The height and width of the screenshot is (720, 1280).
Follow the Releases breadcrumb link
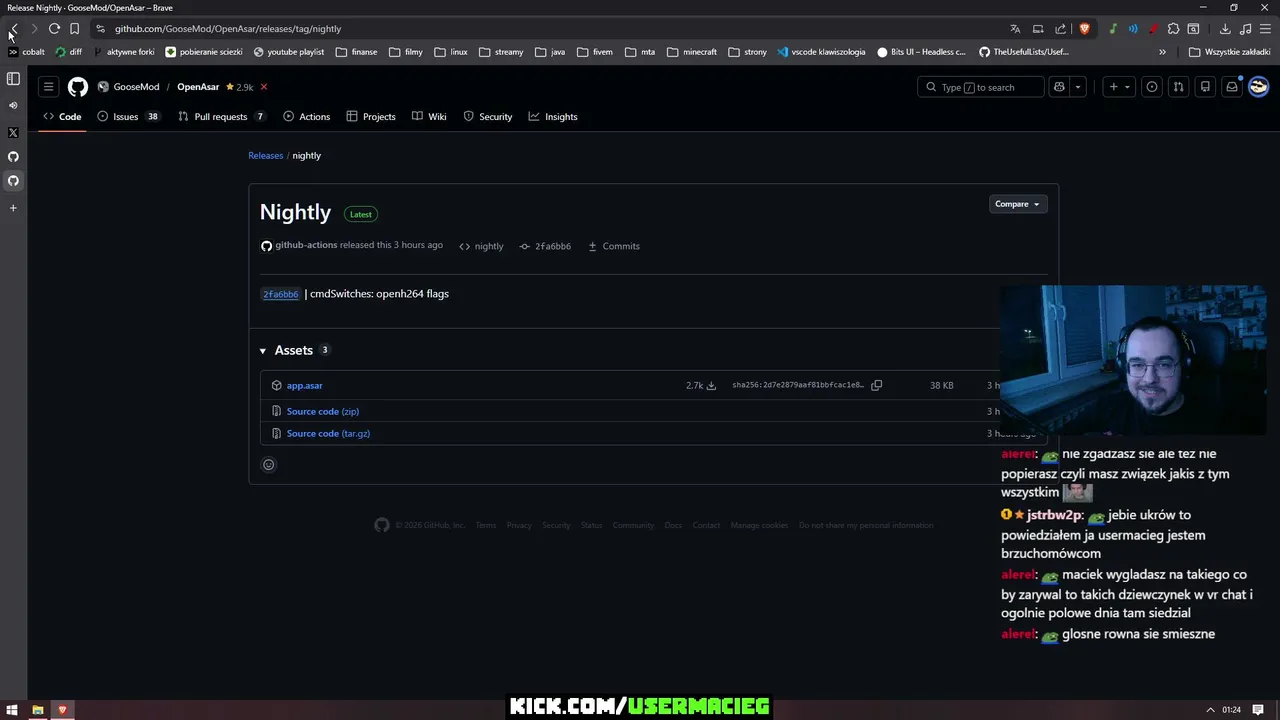[x=265, y=156]
